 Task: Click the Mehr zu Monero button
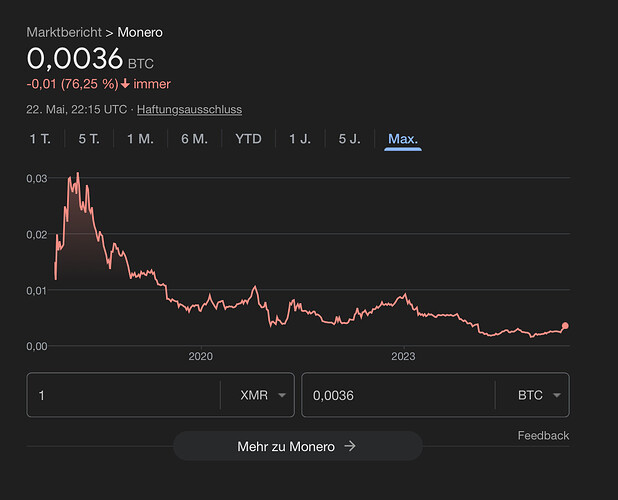(x=298, y=446)
